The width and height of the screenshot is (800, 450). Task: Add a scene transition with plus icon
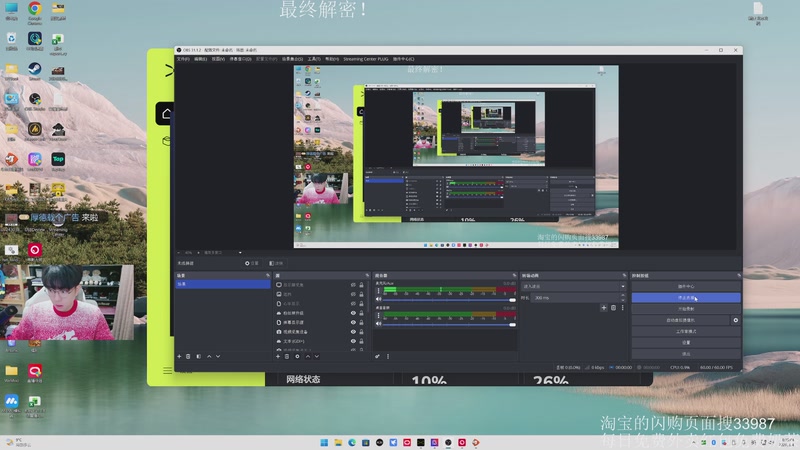tap(604, 308)
